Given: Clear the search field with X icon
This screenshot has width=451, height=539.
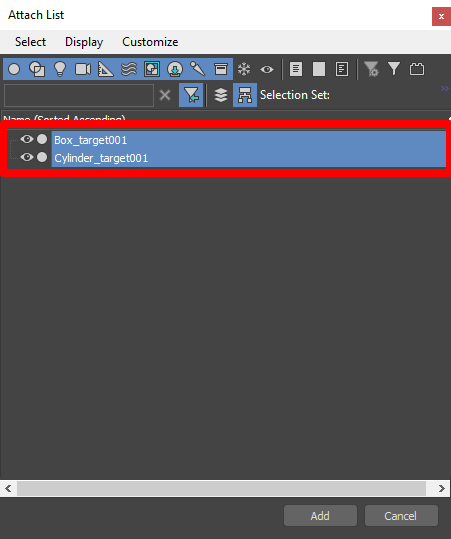Looking at the screenshot, I should (165, 95).
